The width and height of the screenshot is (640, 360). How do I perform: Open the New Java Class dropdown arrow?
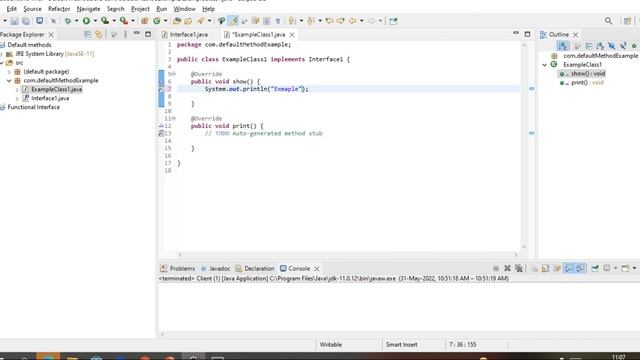165,21
